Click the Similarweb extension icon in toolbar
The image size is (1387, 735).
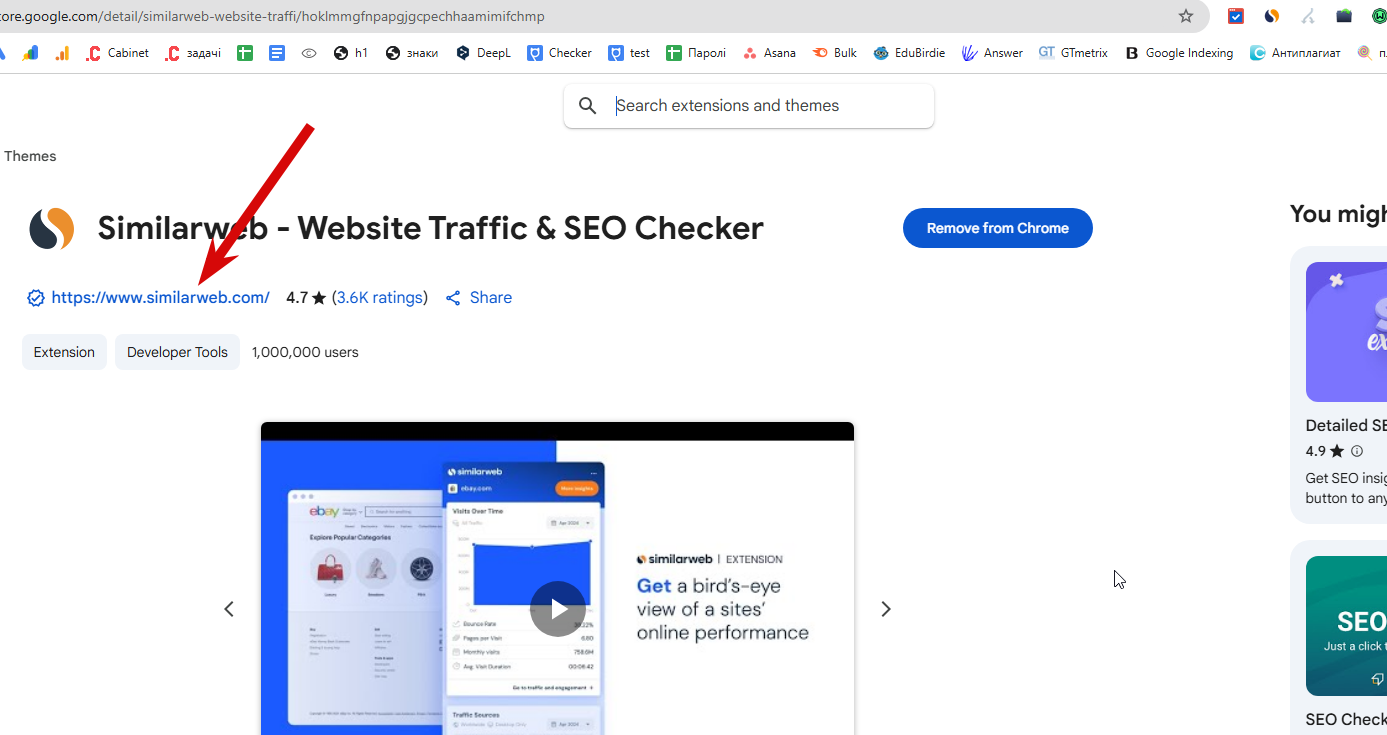tap(1272, 16)
